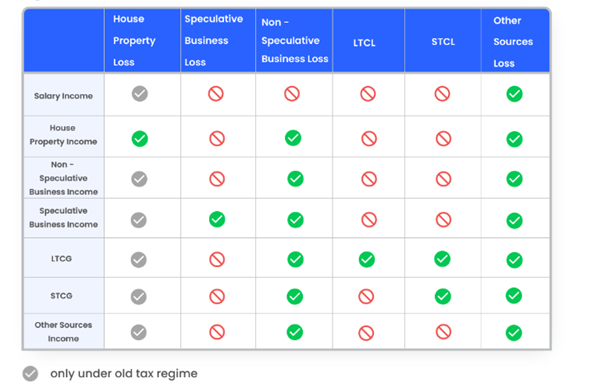This screenshot has width=602, height=388.
Task: Click the prohibited icon for Salary Income Speculative Business Loss
Action: pos(216,94)
